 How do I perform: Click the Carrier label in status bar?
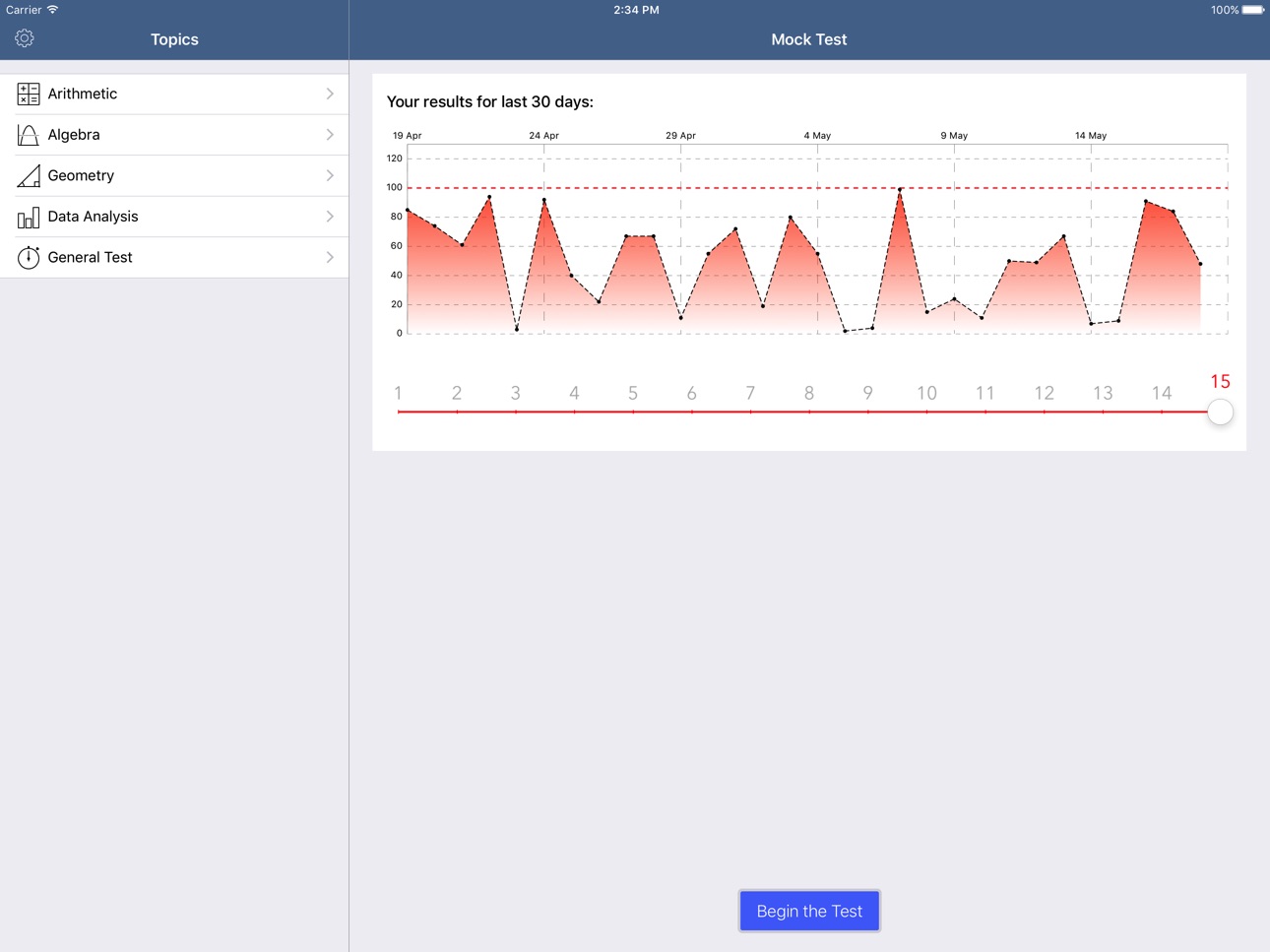[x=24, y=10]
